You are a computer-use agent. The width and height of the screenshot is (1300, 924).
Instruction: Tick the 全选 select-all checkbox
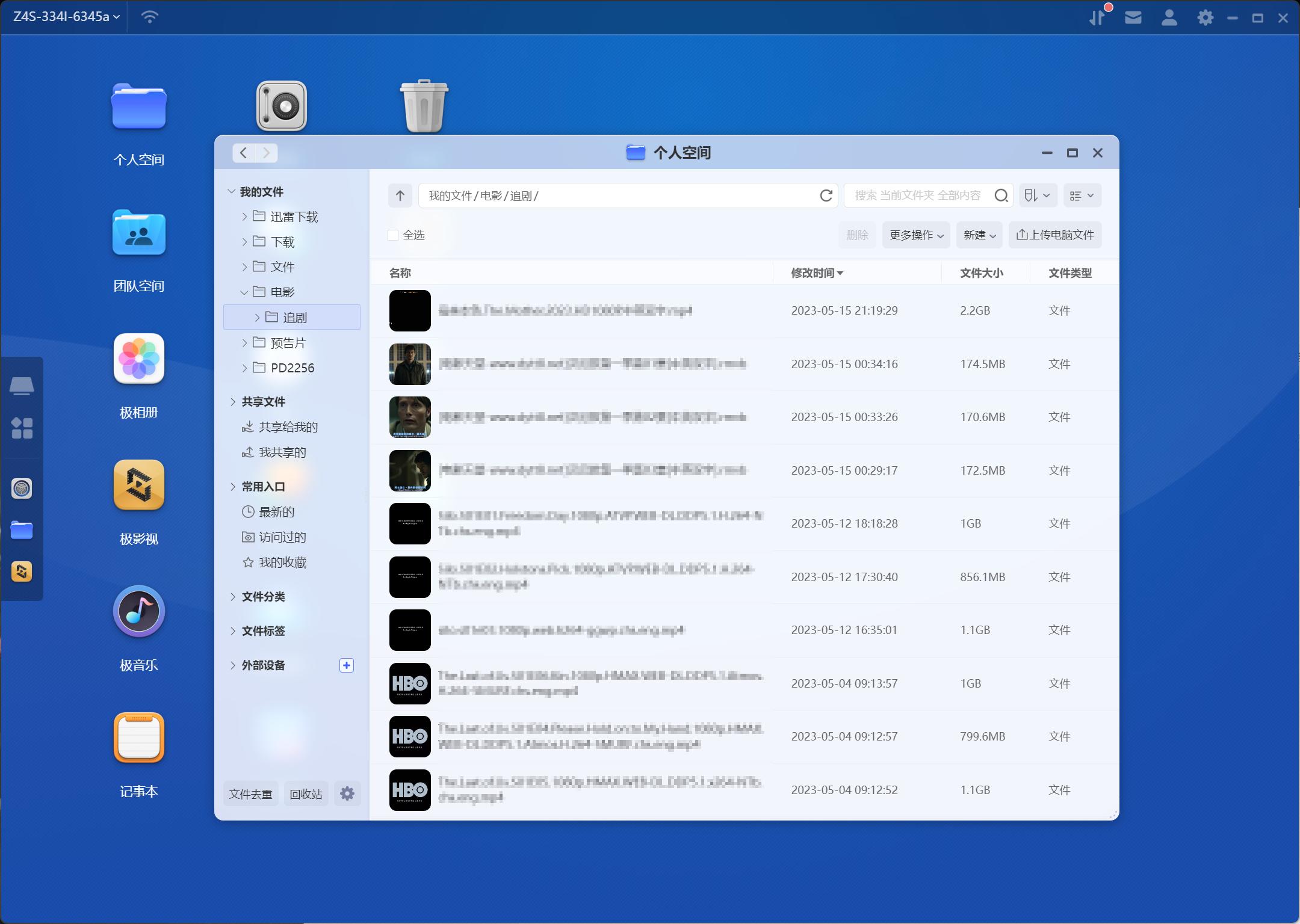coord(394,235)
